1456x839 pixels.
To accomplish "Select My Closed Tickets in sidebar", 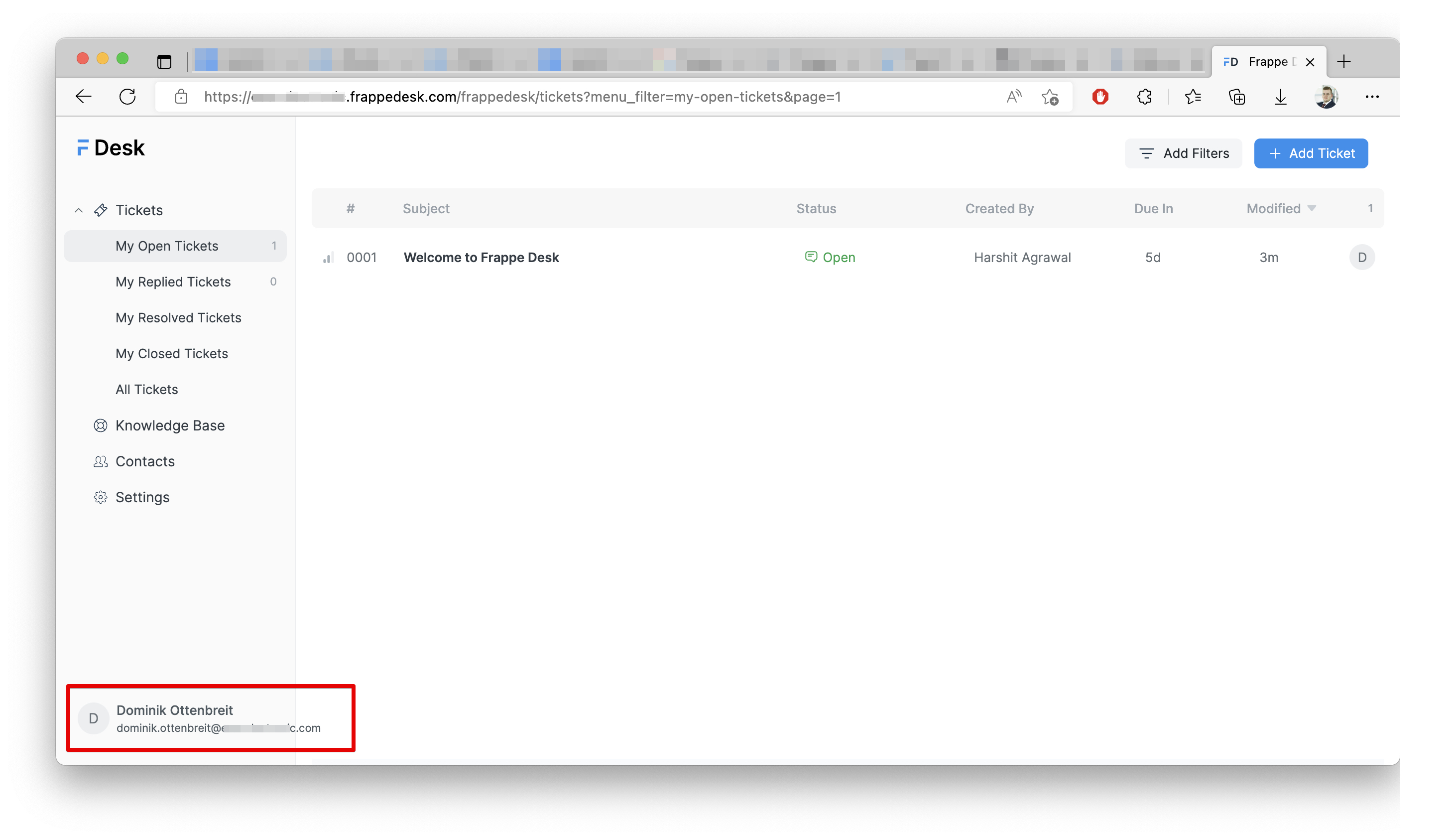I will click(172, 353).
